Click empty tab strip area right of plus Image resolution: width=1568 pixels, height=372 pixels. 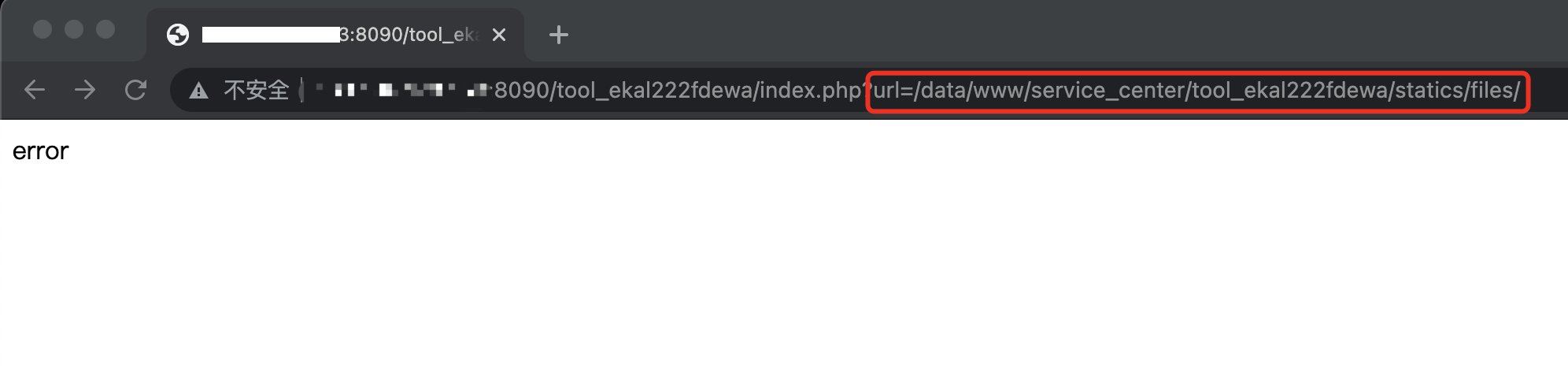pyautogui.click(x=1023, y=32)
